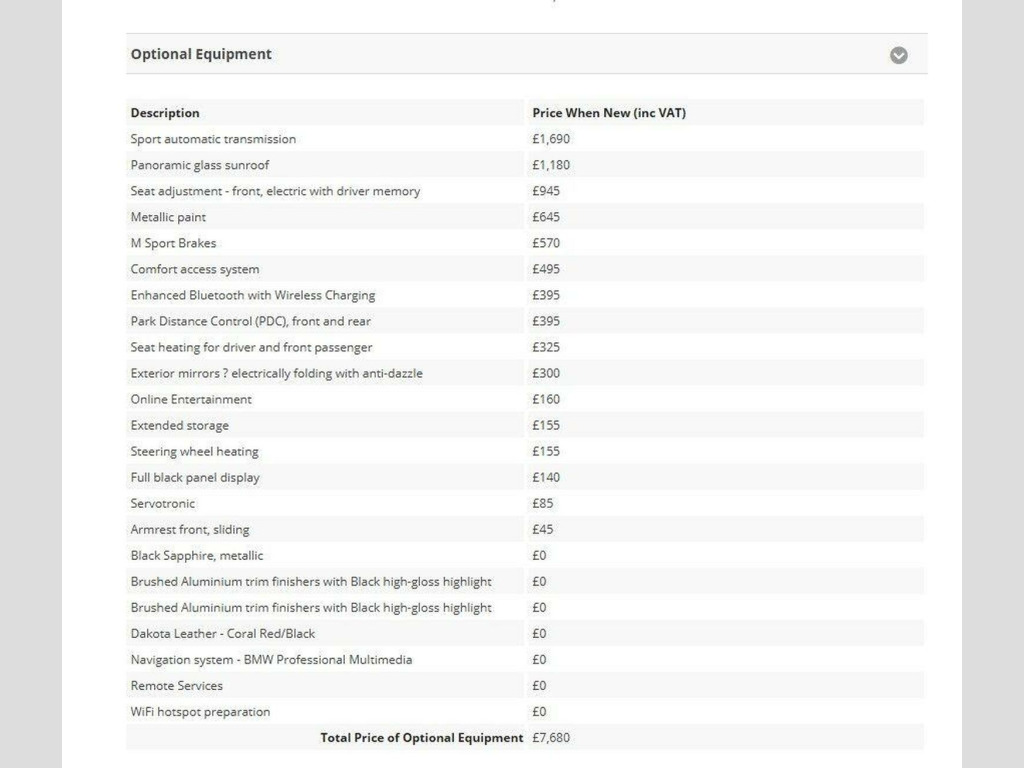The width and height of the screenshot is (1024, 768).
Task: Click the Optional Equipment panel title
Action: click(x=201, y=54)
